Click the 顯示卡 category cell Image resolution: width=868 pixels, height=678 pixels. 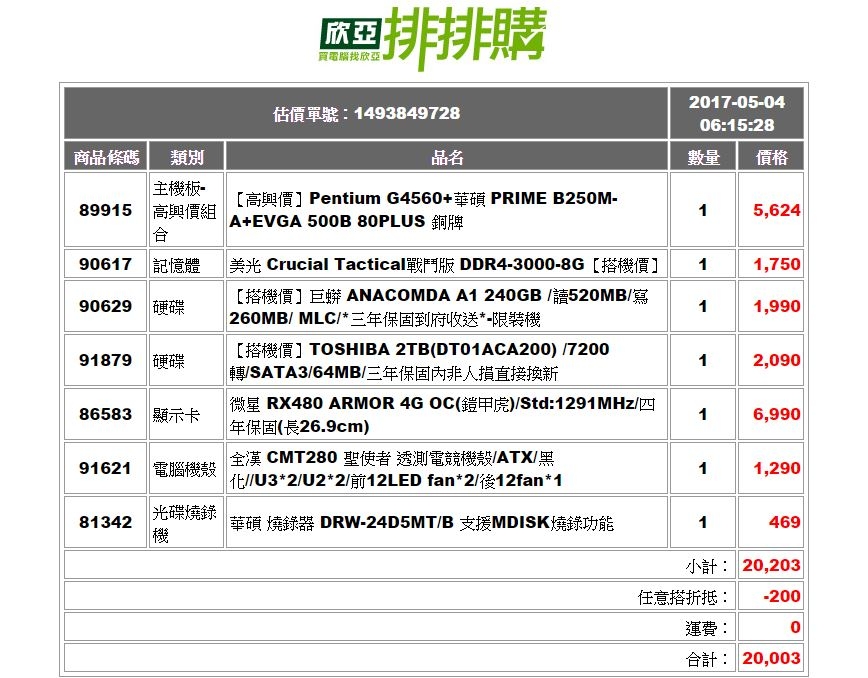pyautogui.click(x=186, y=414)
